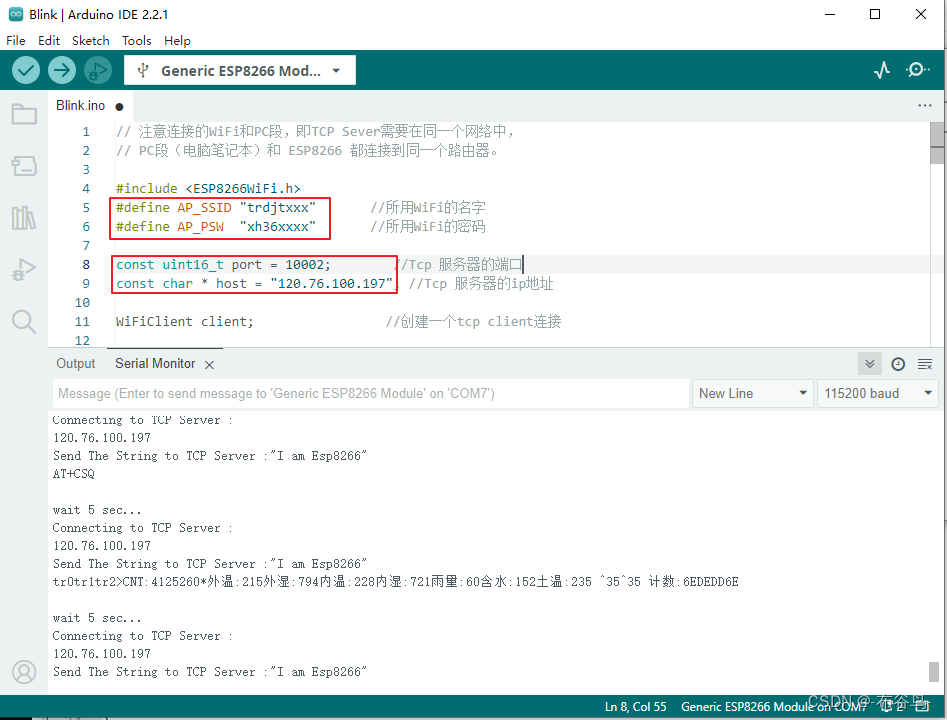
Task: Toggle timestamps in the Serial Monitor
Action: click(x=897, y=364)
